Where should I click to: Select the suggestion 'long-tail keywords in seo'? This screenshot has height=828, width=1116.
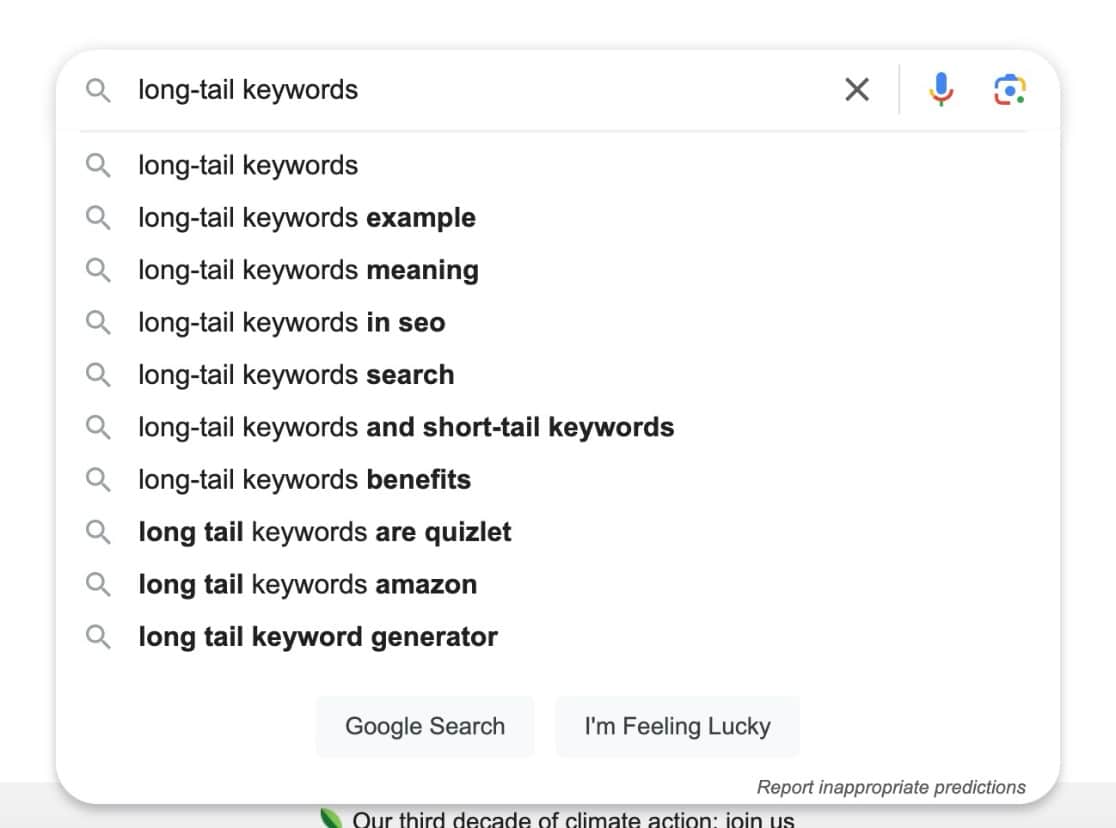[291, 322]
